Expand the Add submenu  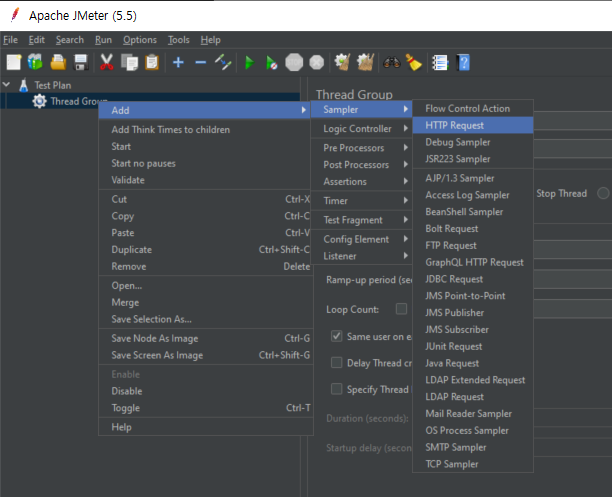(206, 110)
